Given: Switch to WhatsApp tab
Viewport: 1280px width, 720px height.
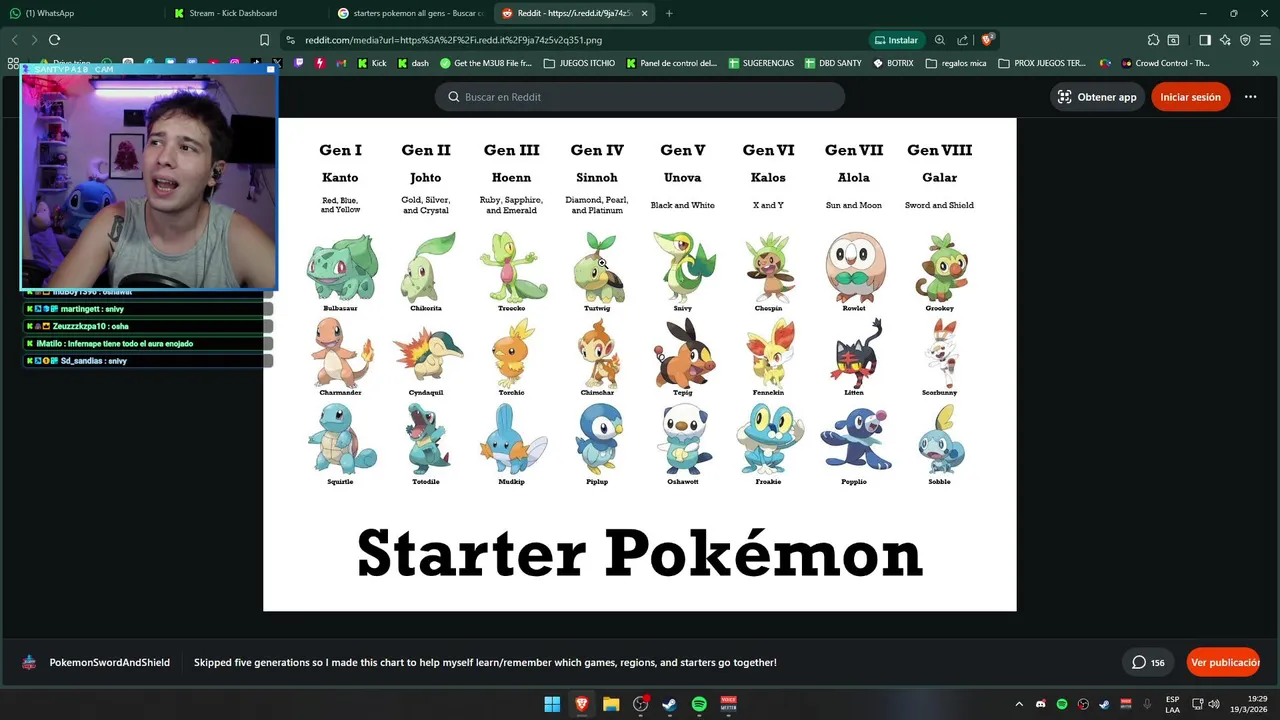Looking at the screenshot, I should coord(81,13).
